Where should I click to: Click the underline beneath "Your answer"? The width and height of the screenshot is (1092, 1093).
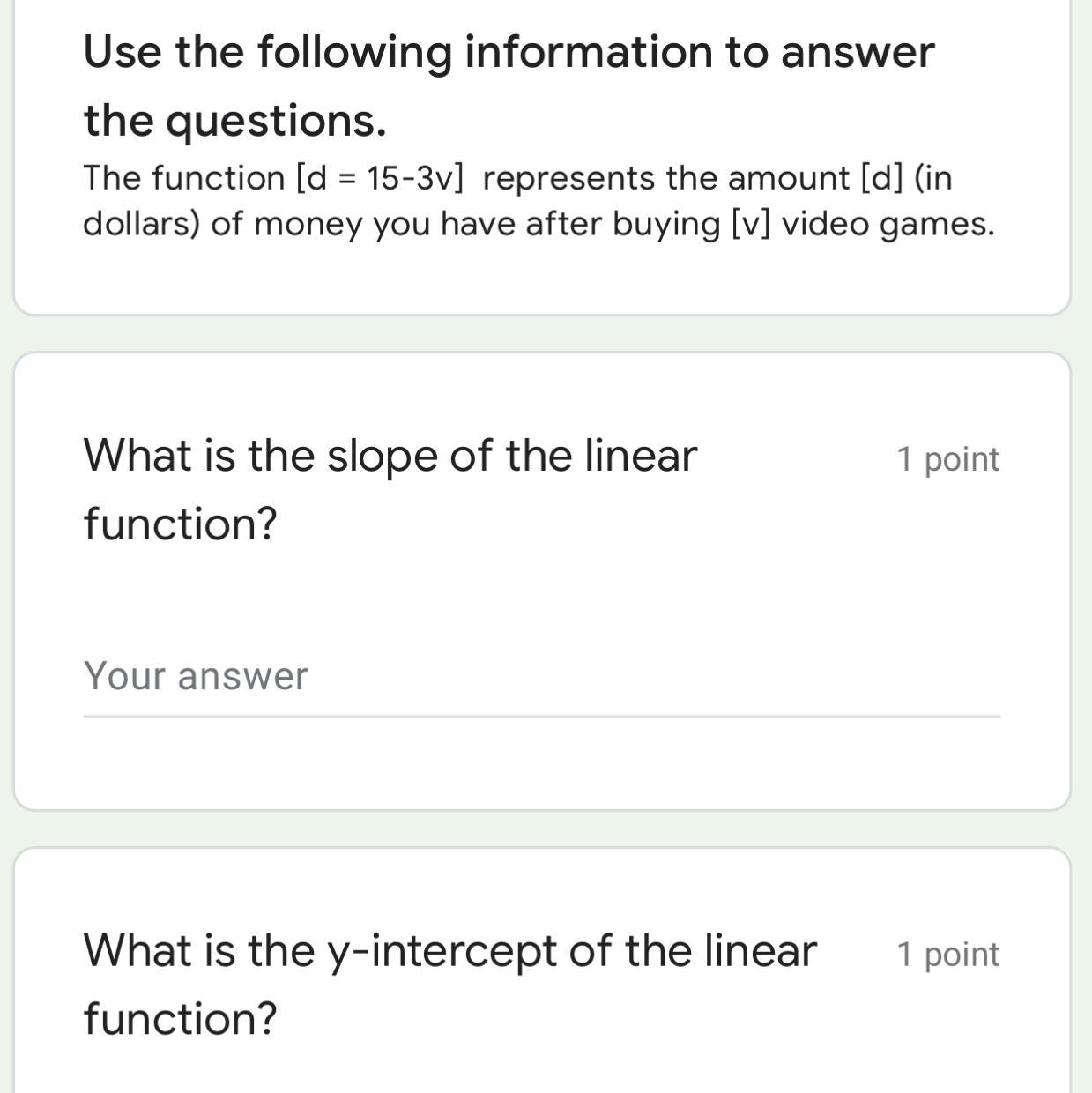click(x=541, y=716)
